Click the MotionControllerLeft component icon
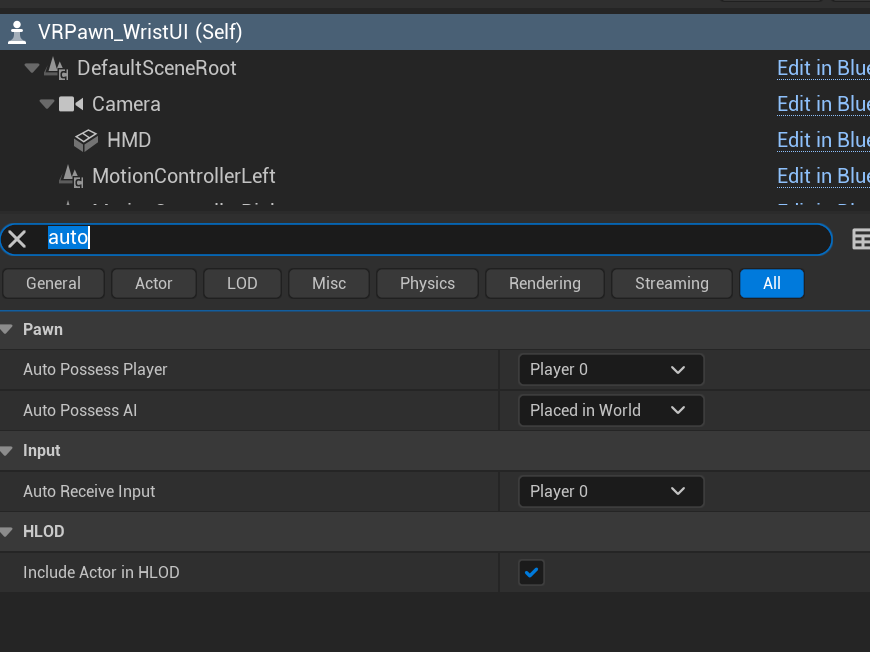 point(71,176)
